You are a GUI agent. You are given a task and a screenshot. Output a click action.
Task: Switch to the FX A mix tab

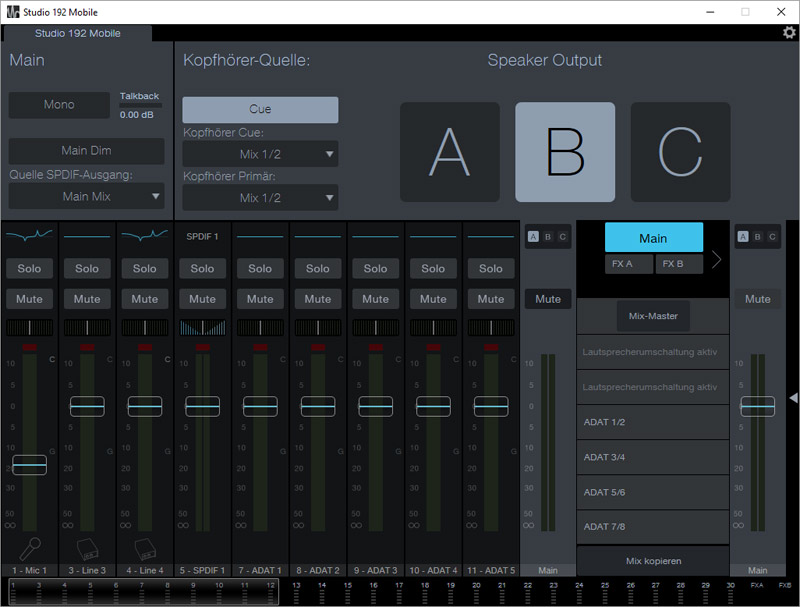629,264
